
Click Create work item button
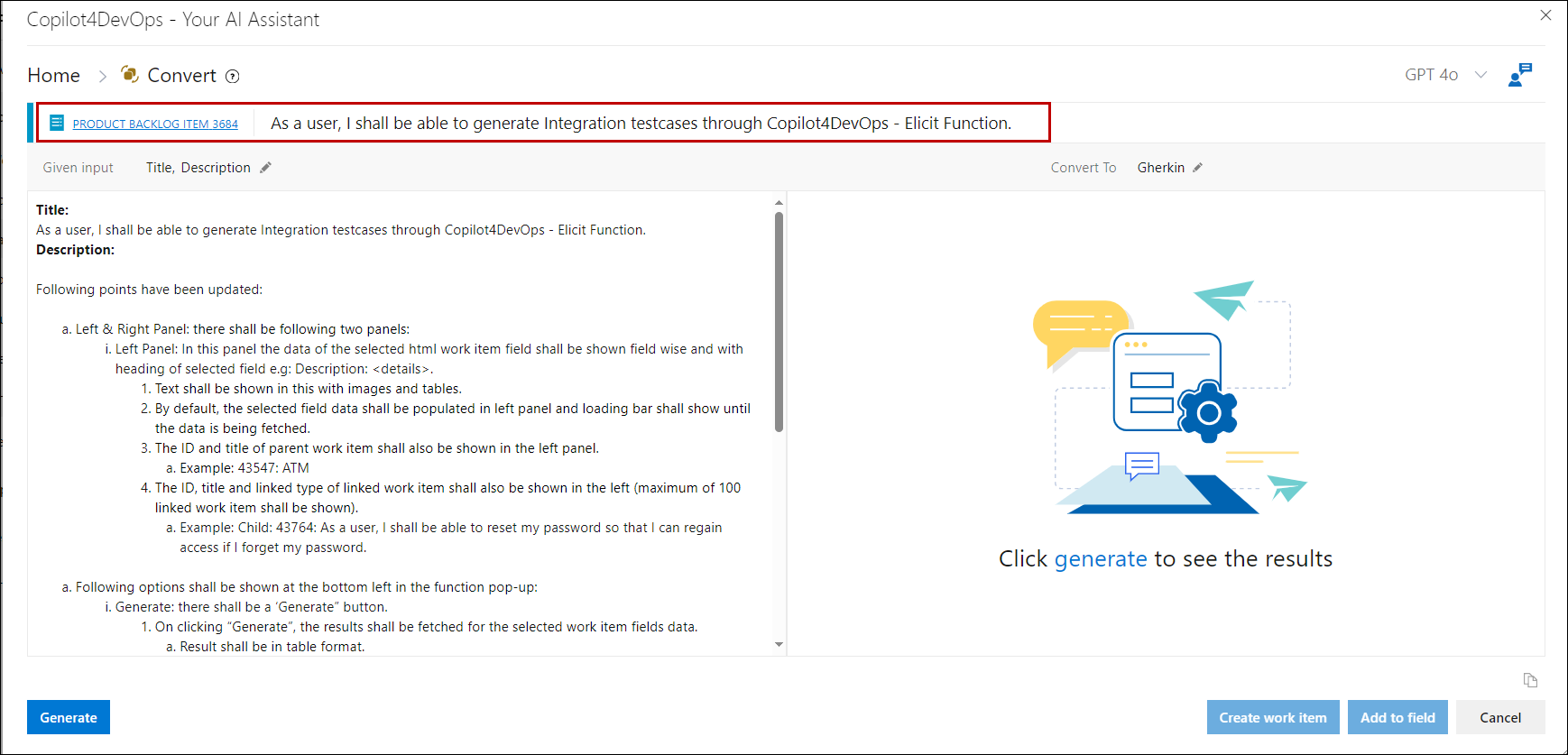(1273, 717)
